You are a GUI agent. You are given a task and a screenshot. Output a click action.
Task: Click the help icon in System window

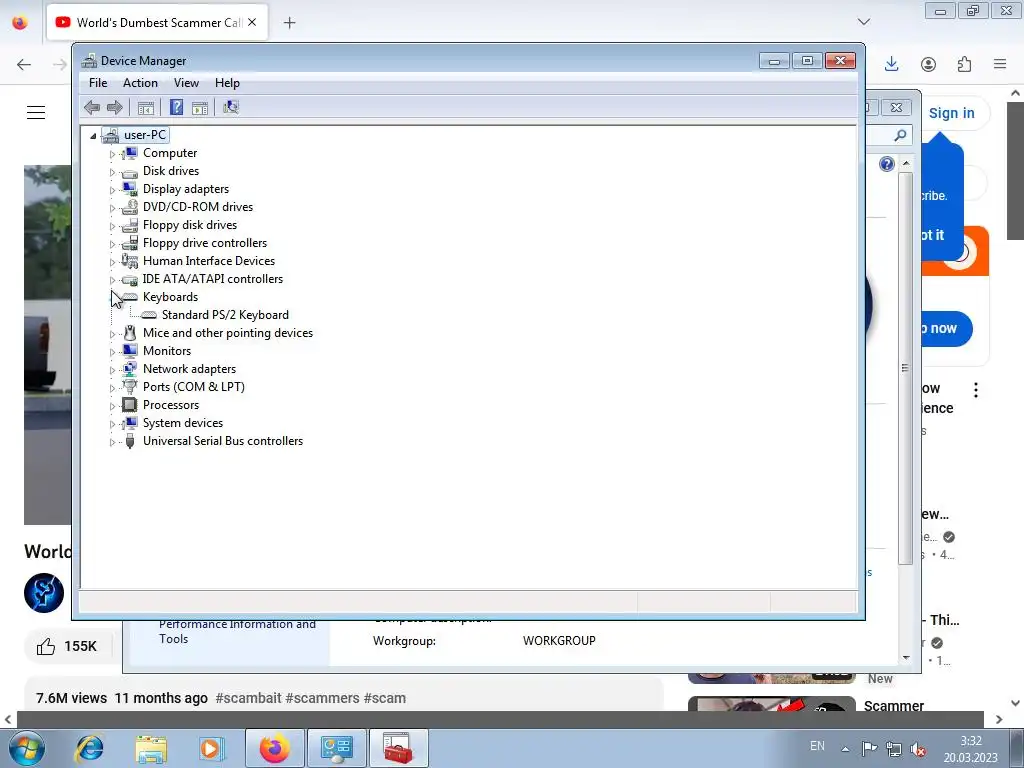point(886,164)
